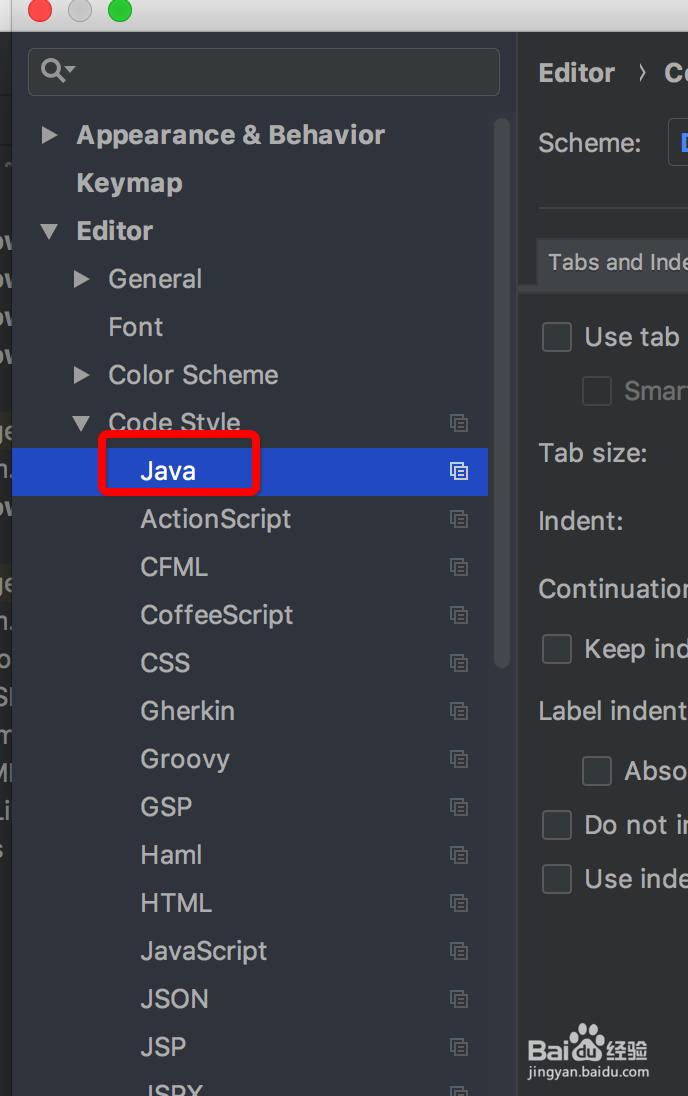688x1096 pixels.
Task: Expand the Color Scheme node
Action: click(82, 375)
